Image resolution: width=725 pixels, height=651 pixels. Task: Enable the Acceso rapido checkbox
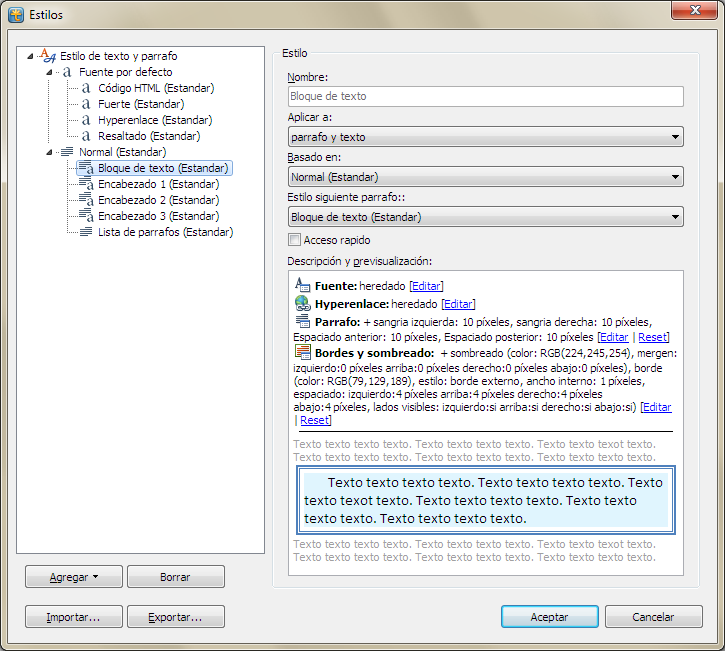pos(294,240)
